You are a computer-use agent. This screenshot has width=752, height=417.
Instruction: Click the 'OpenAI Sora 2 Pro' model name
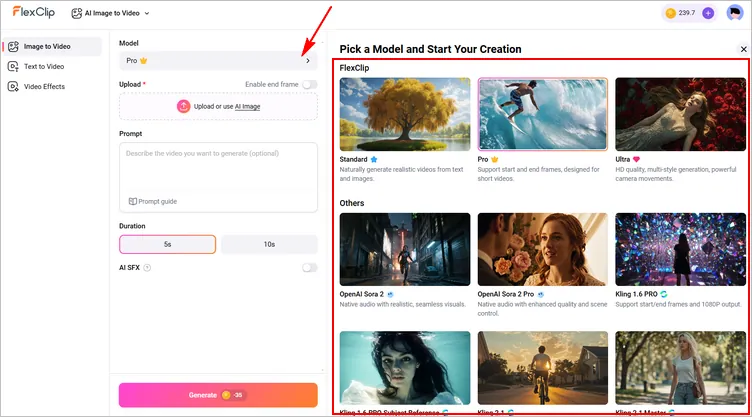point(505,294)
